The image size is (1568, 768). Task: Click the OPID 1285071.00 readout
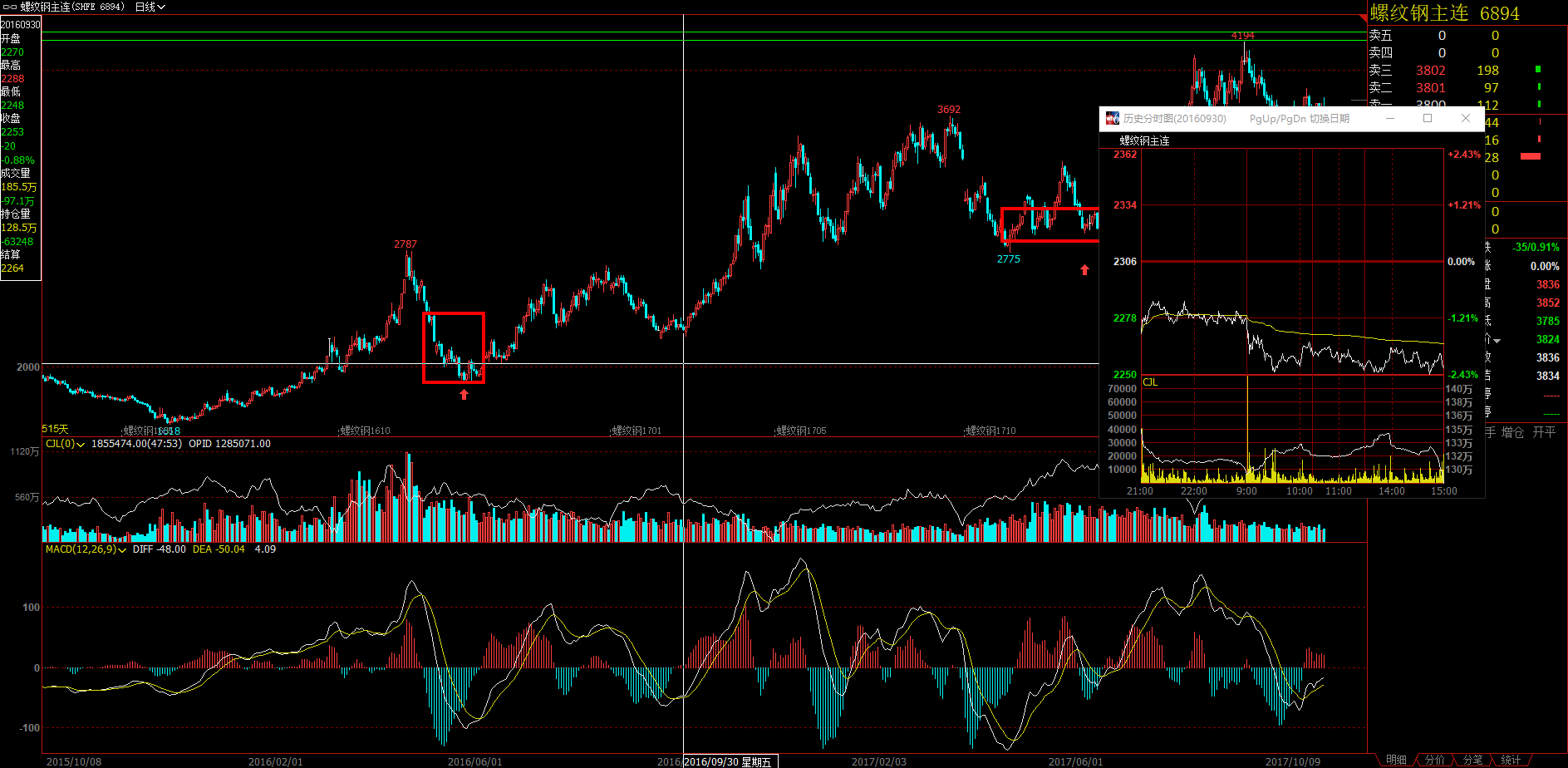click(x=229, y=444)
